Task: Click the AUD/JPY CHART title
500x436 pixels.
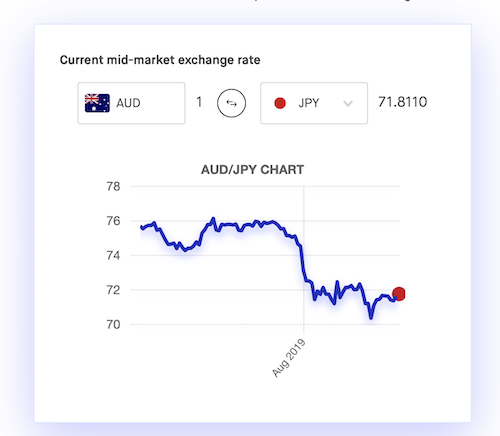Action: click(252, 170)
